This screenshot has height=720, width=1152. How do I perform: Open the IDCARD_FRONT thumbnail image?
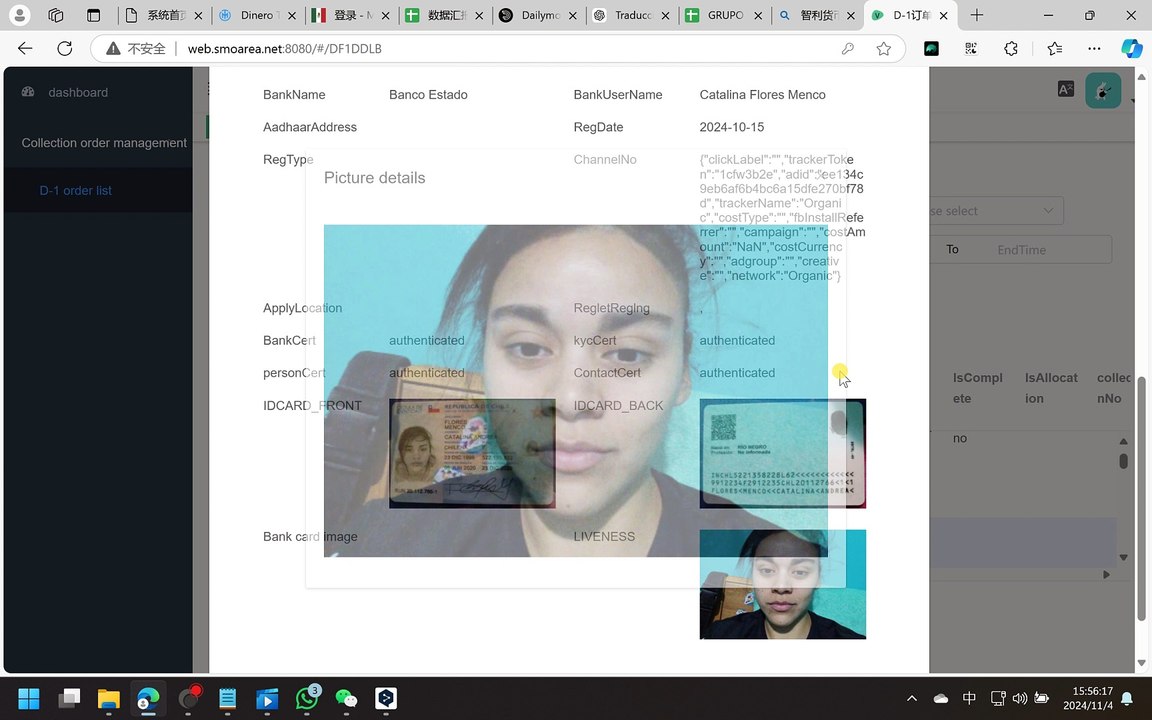tap(472, 453)
